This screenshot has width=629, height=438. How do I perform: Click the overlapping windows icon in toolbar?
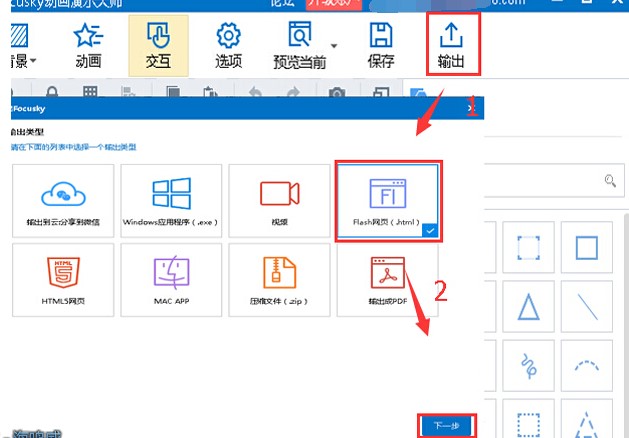coord(381,92)
